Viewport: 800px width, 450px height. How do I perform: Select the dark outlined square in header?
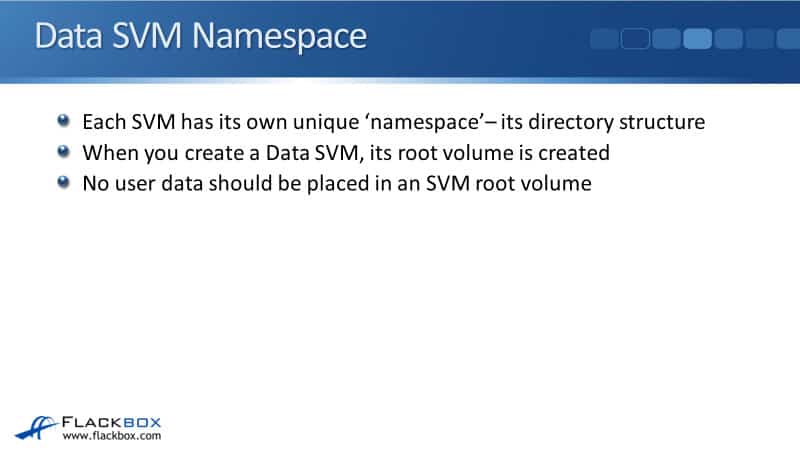tap(636, 39)
